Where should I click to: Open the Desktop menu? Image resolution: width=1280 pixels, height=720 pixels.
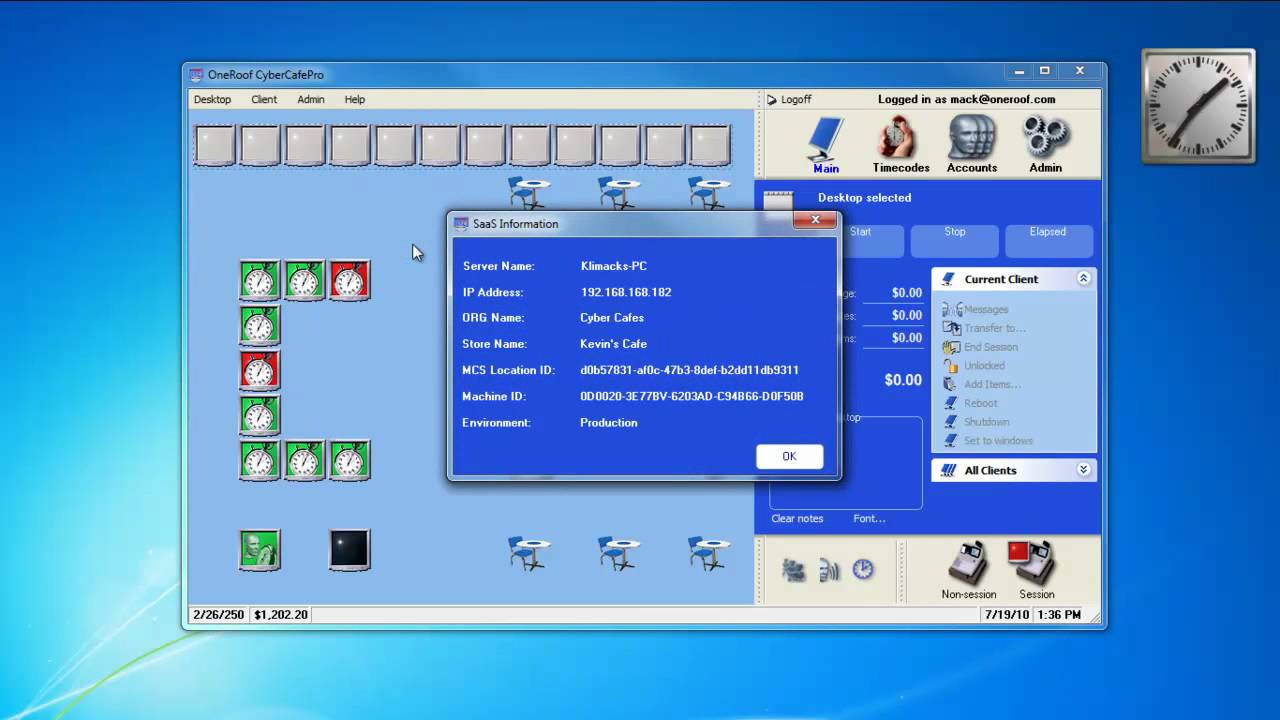click(x=212, y=99)
